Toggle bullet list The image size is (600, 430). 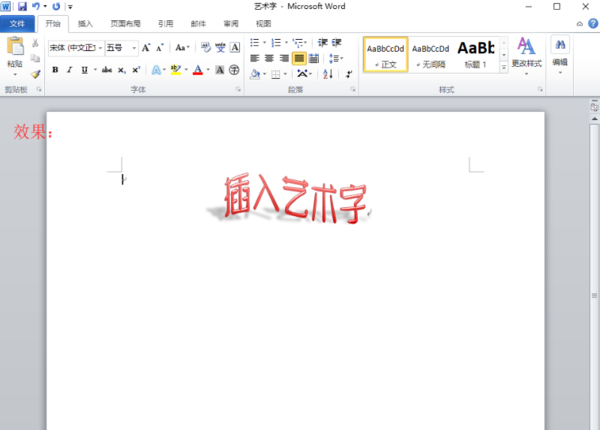255,42
